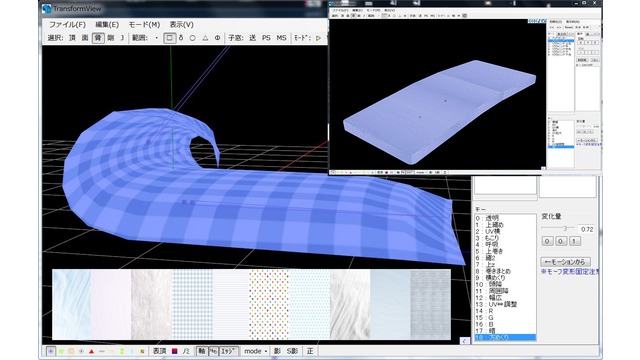Image resolution: width=640 pixels, height=360 pixels.
Task: Select morph 16 : B
Action: [x=505, y=324]
